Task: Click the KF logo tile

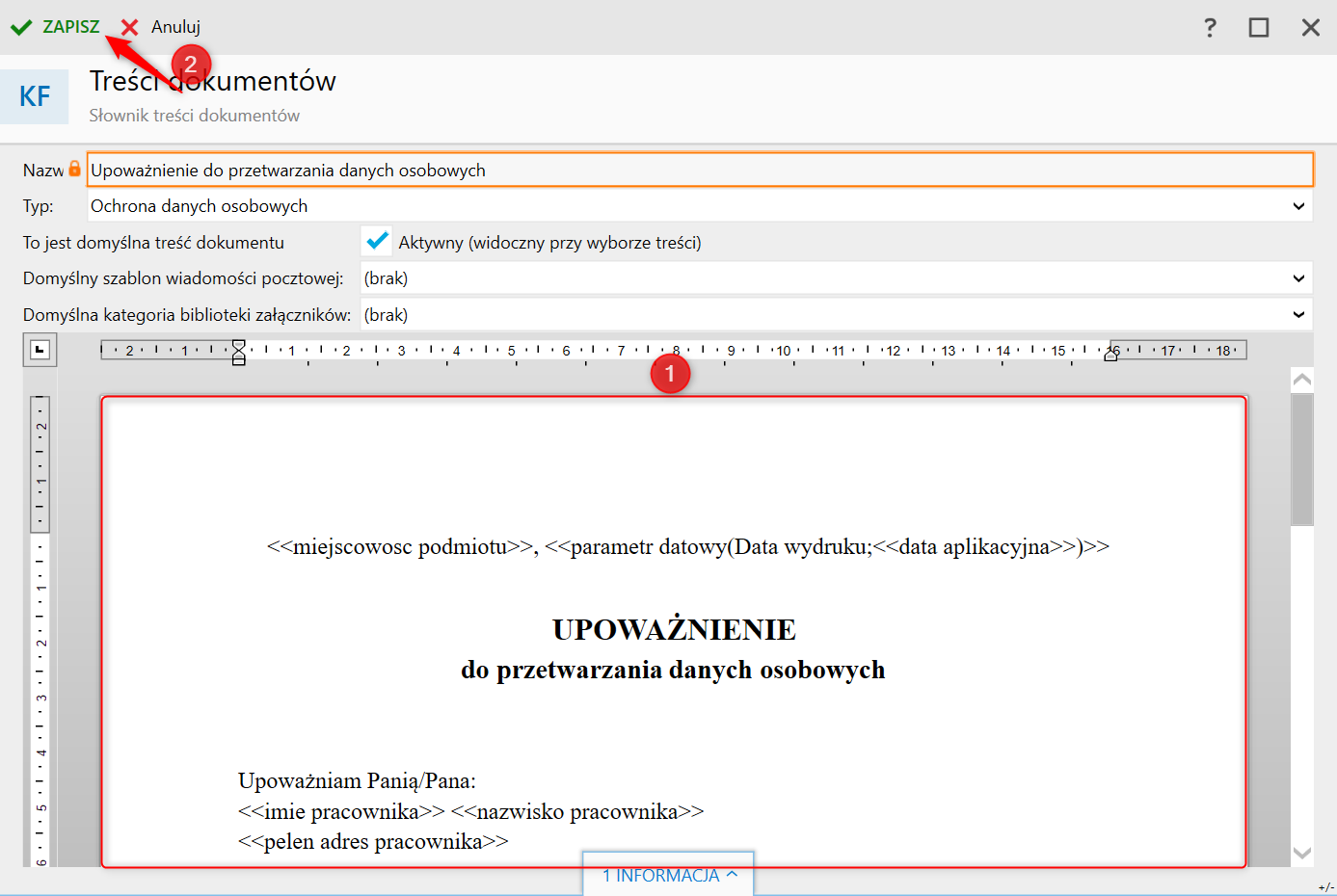Action: tap(35, 96)
